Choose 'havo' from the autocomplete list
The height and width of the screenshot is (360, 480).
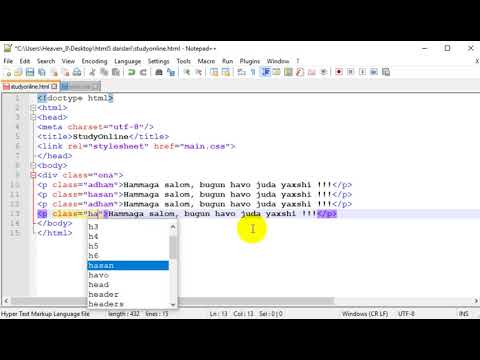[x=128, y=275]
